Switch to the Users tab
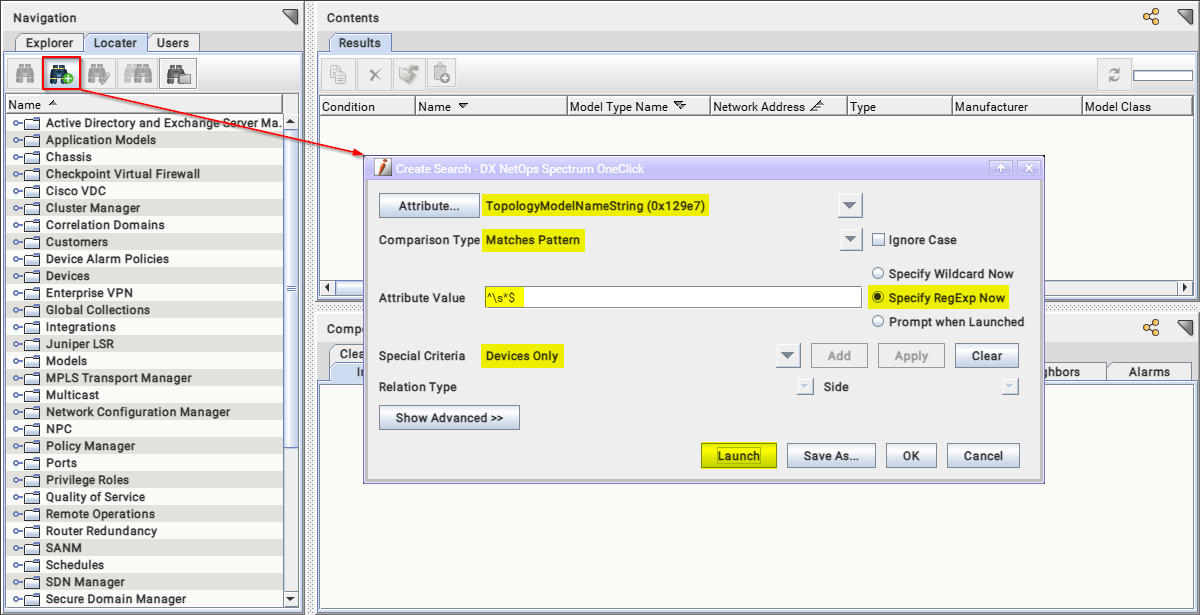Image resolution: width=1200 pixels, height=615 pixels. point(173,43)
